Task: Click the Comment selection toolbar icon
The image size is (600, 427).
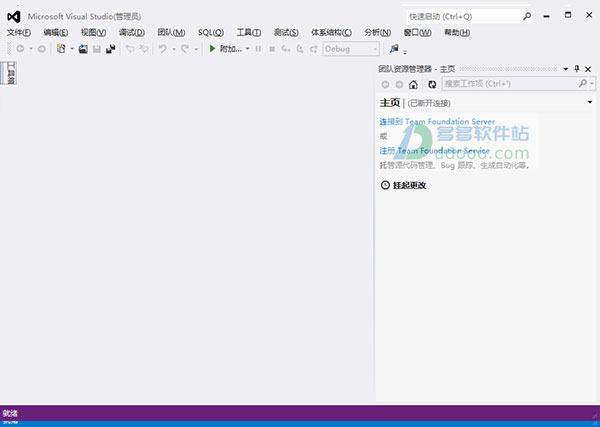Action: coord(130,49)
